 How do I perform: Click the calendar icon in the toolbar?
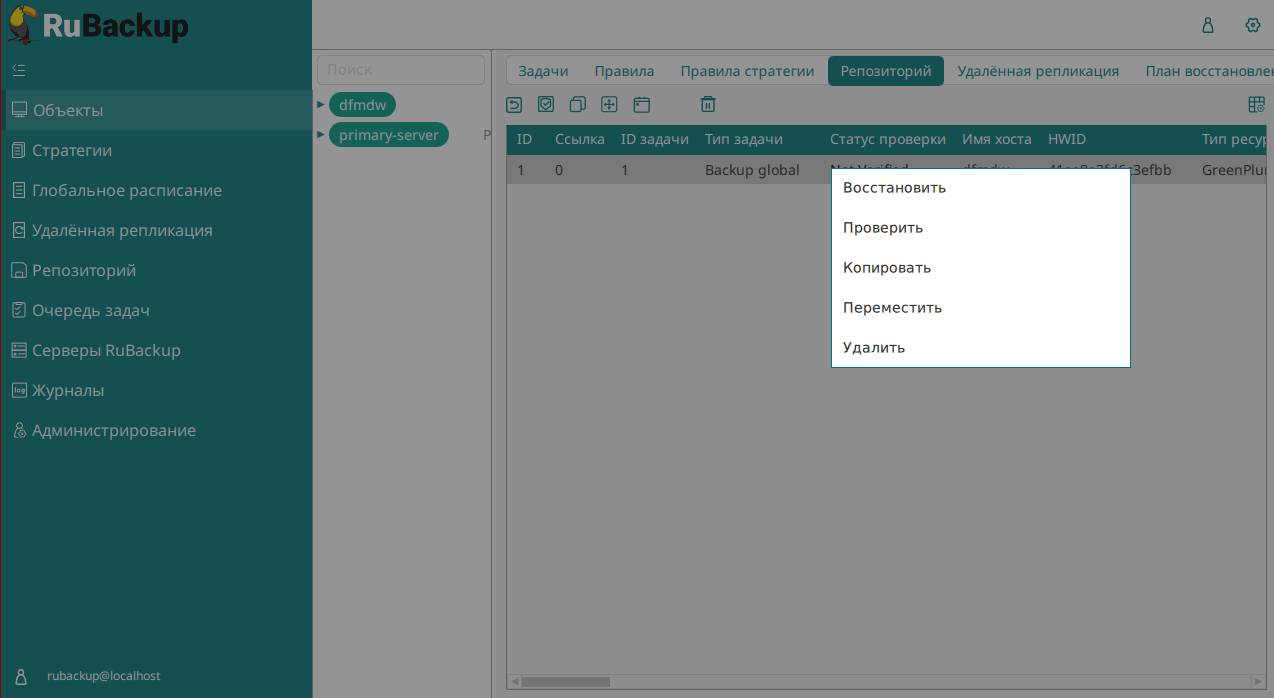tap(642, 104)
